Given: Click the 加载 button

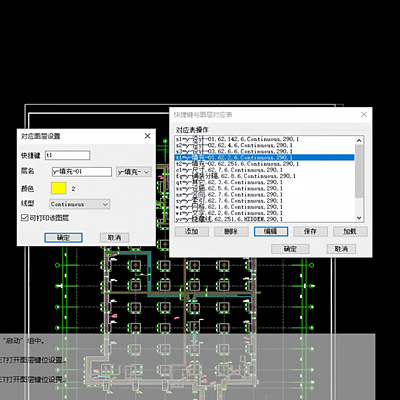Looking at the screenshot, I should point(350,231).
